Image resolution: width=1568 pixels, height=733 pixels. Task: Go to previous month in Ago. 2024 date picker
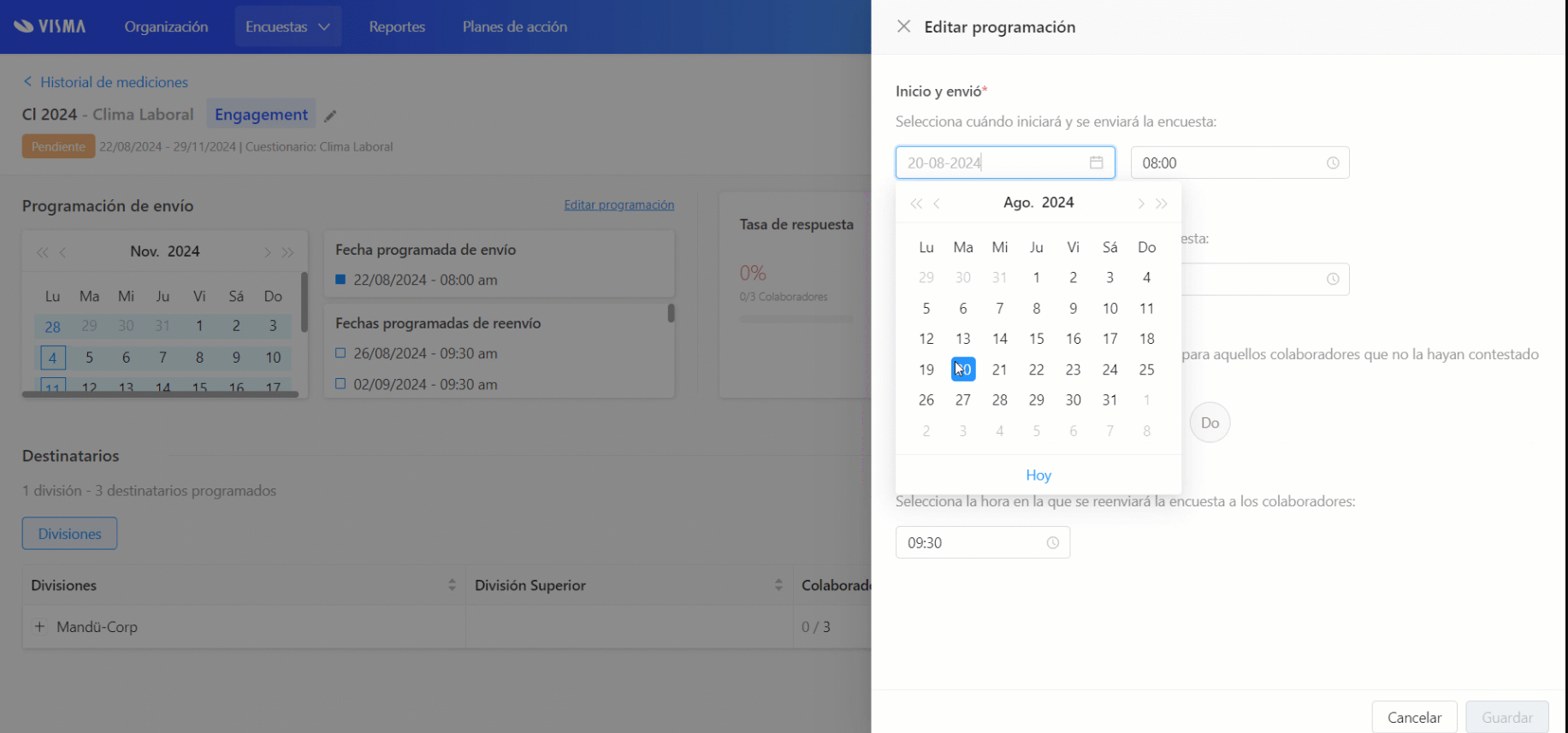(x=938, y=204)
